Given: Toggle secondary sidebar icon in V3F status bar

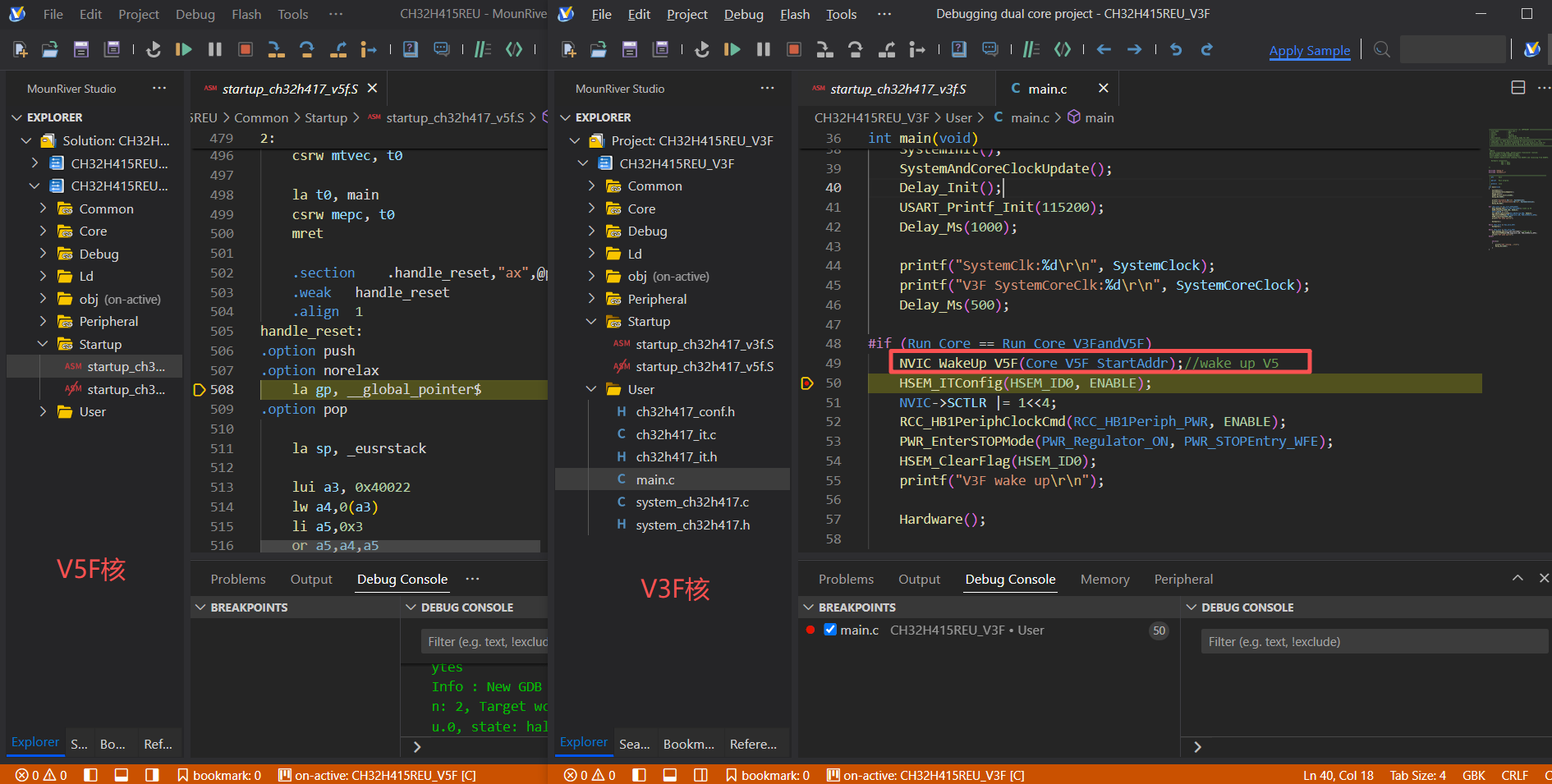Looking at the screenshot, I should point(700,775).
